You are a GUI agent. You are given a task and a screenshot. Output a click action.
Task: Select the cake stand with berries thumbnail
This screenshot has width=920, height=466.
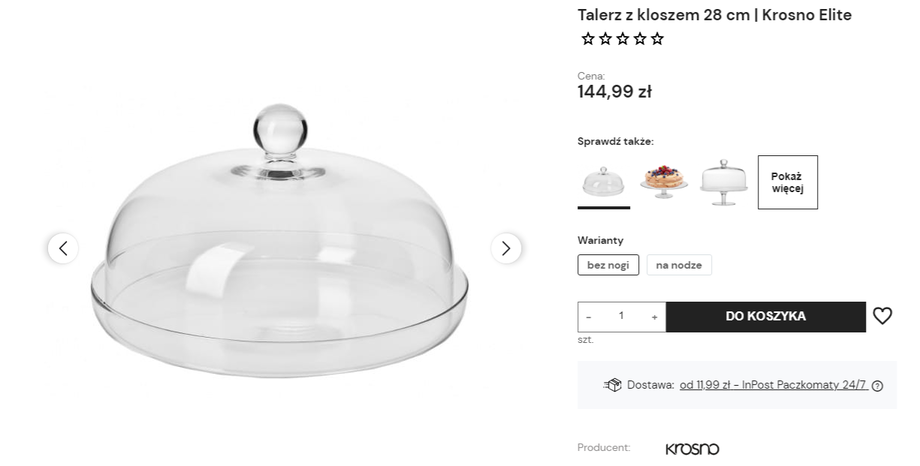pos(664,182)
